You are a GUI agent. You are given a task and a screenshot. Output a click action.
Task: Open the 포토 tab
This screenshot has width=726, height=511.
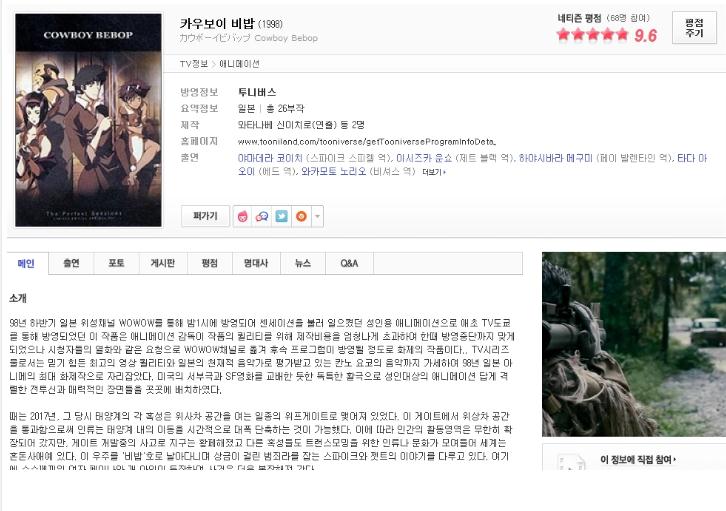(116, 263)
